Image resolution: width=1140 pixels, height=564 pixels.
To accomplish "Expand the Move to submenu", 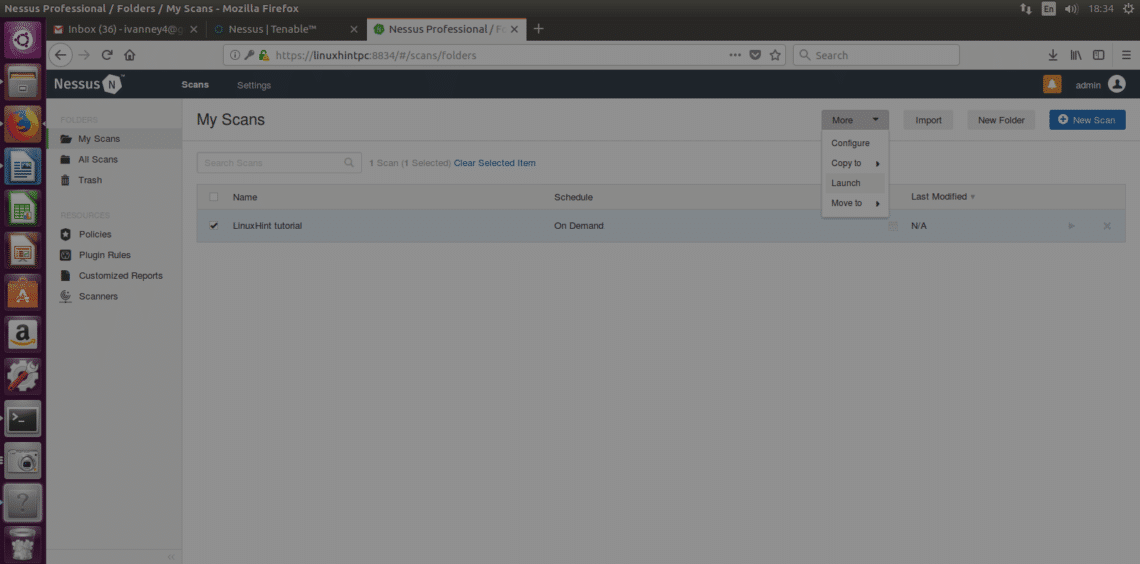I will (x=855, y=204).
